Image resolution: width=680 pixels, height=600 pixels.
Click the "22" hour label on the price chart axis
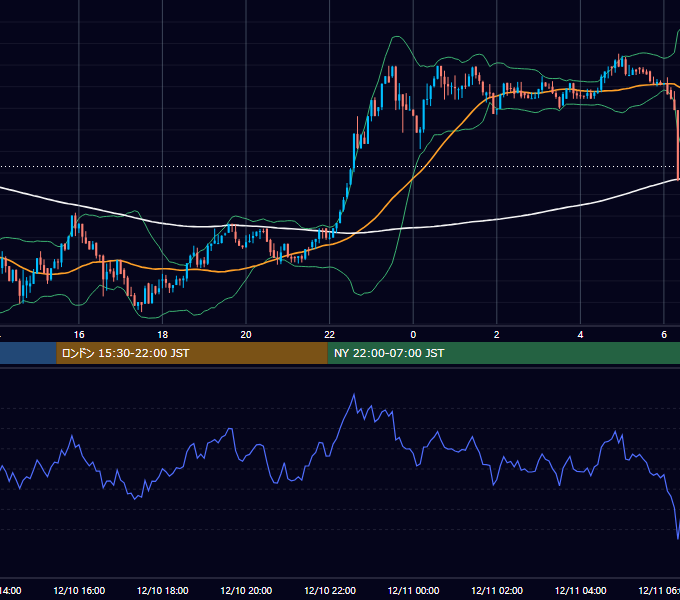[330, 334]
